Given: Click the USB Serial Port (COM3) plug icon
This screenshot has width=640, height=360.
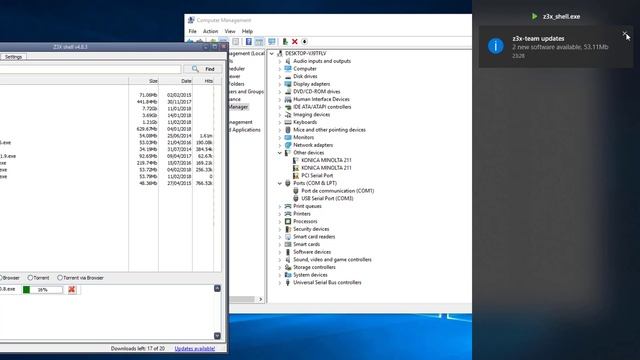Looking at the screenshot, I should click(296, 198).
